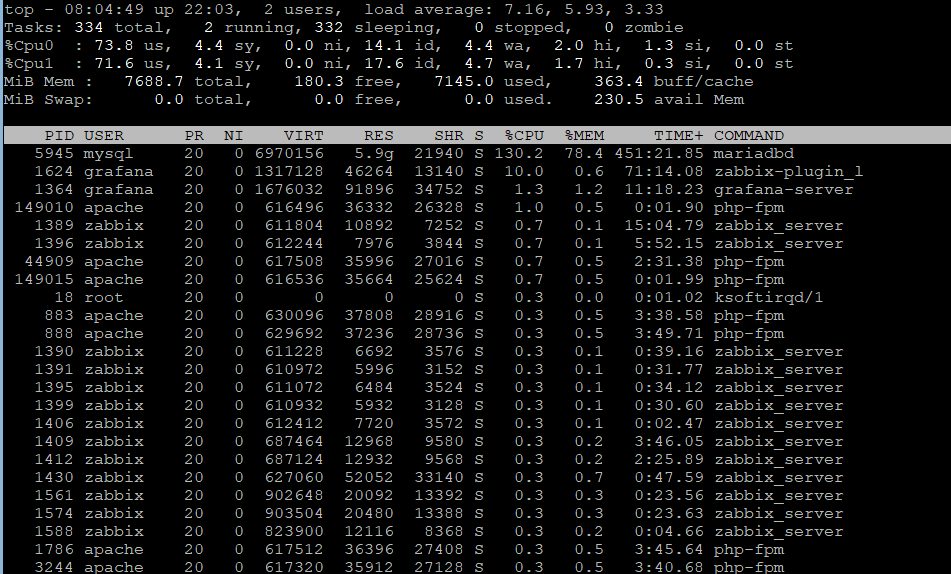Click the root user entry
This screenshot has height=574, width=951.
(104, 297)
